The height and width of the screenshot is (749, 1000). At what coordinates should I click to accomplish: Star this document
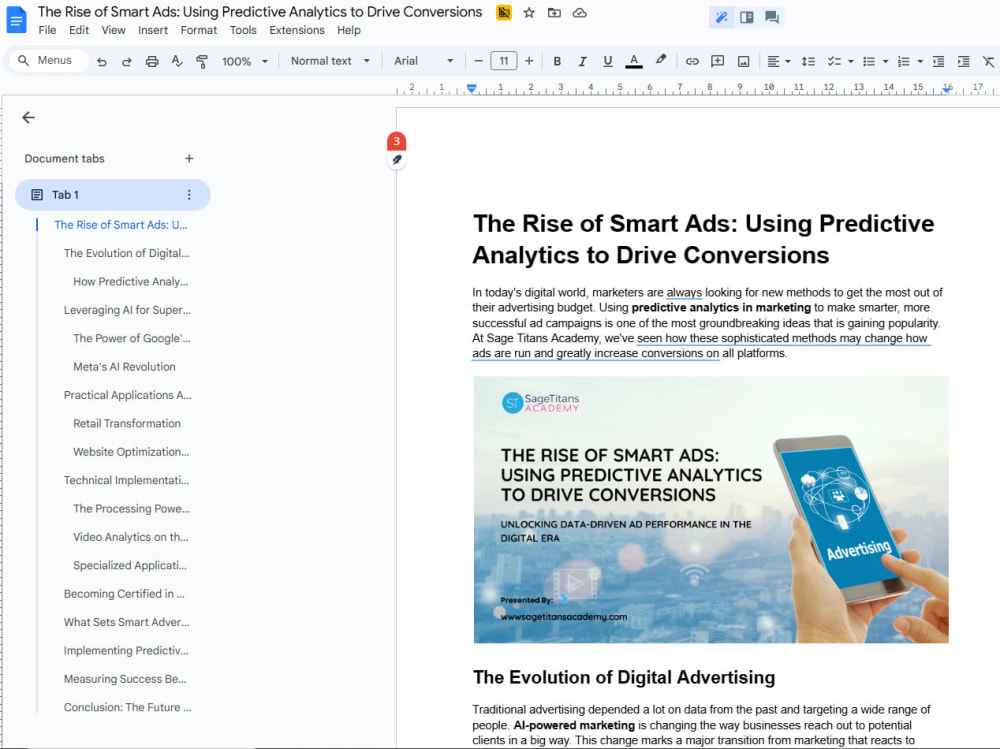click(x=529, y=13)
